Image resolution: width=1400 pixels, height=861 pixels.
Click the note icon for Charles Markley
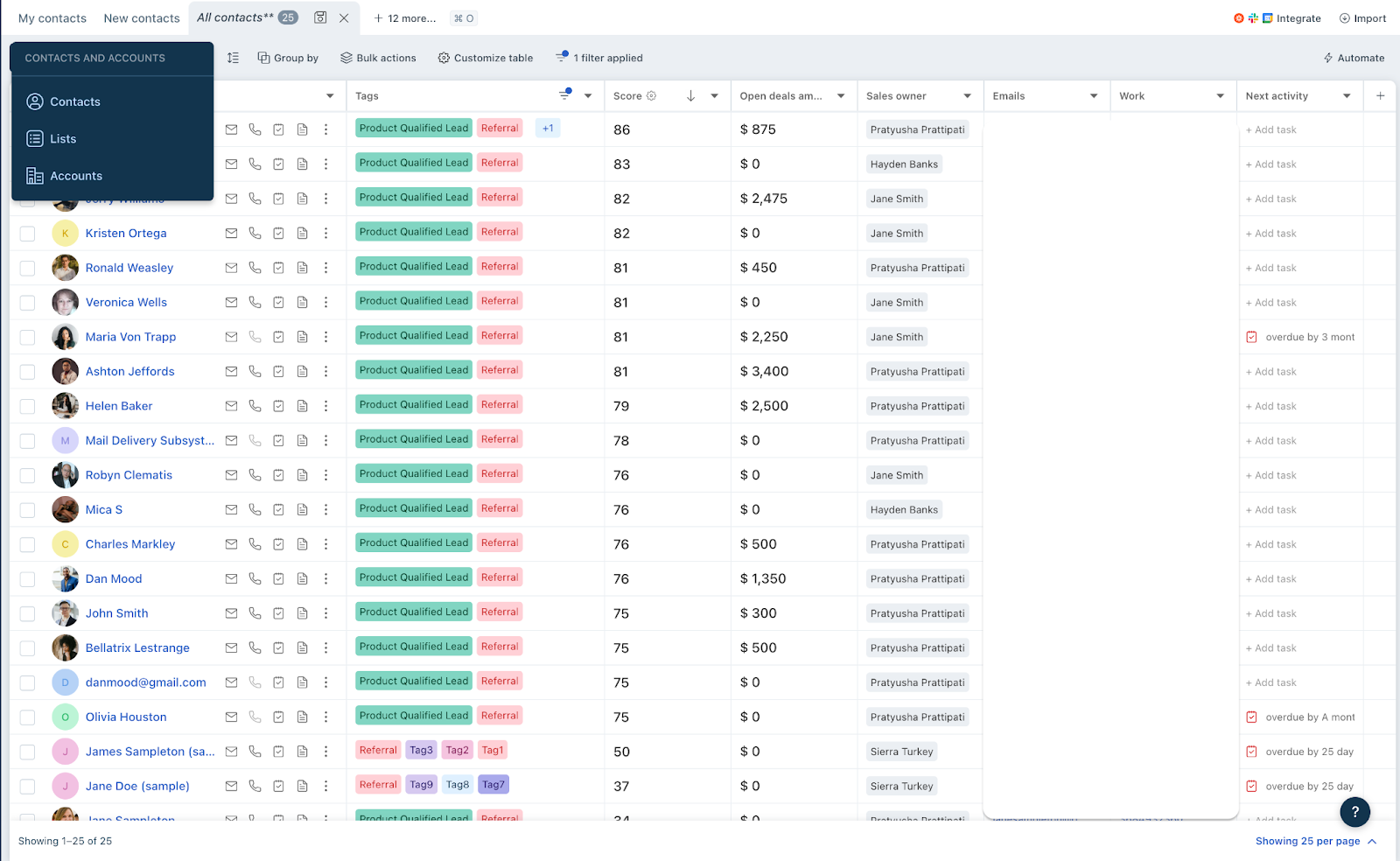pos(302,544)
